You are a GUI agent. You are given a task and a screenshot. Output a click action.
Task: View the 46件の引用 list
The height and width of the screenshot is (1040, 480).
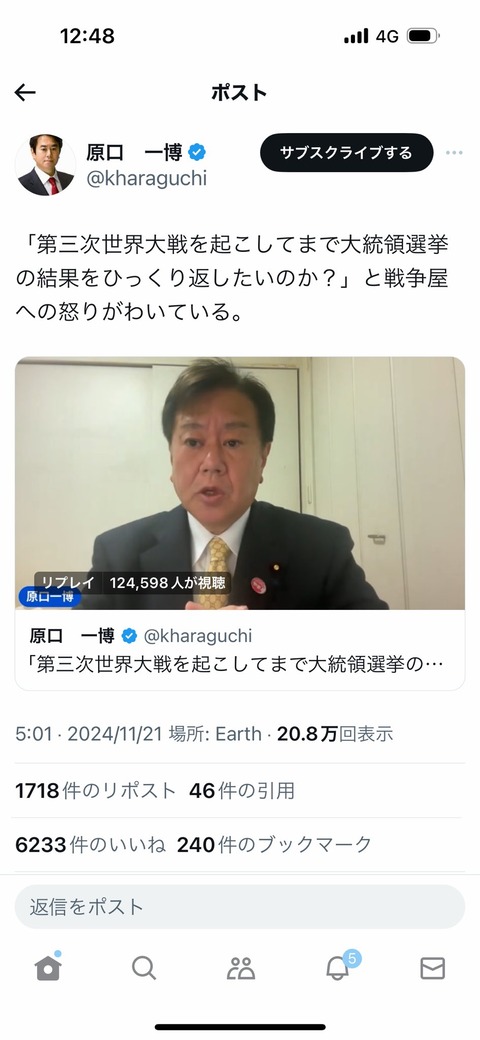242,791
